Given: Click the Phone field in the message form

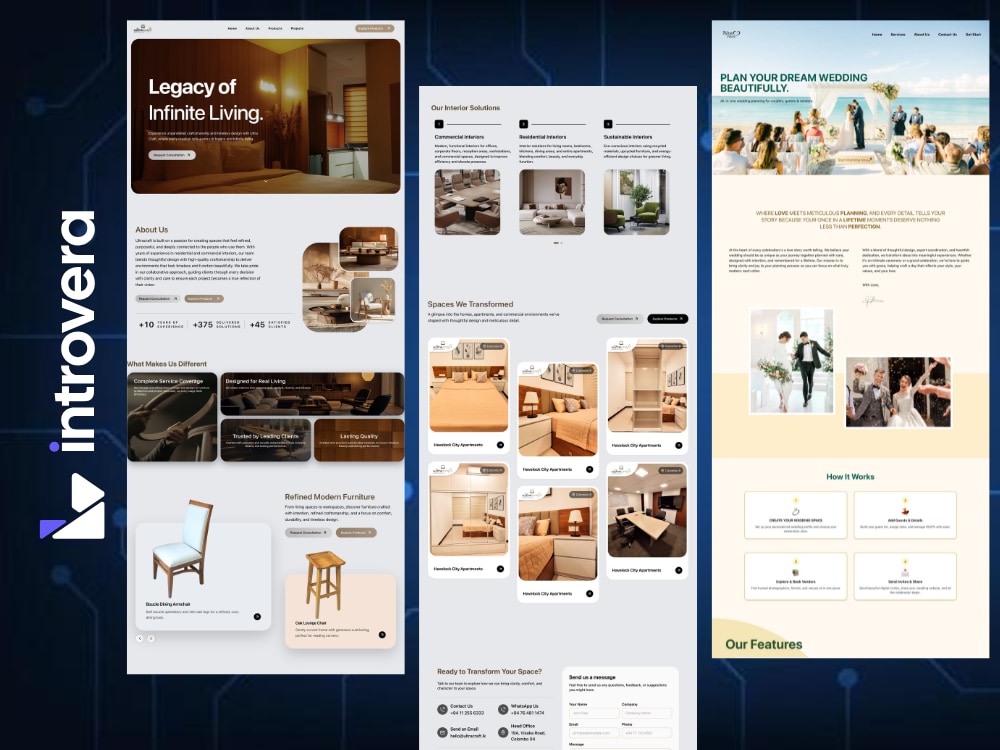Looking at the screenshot, I should click(646, 733).
